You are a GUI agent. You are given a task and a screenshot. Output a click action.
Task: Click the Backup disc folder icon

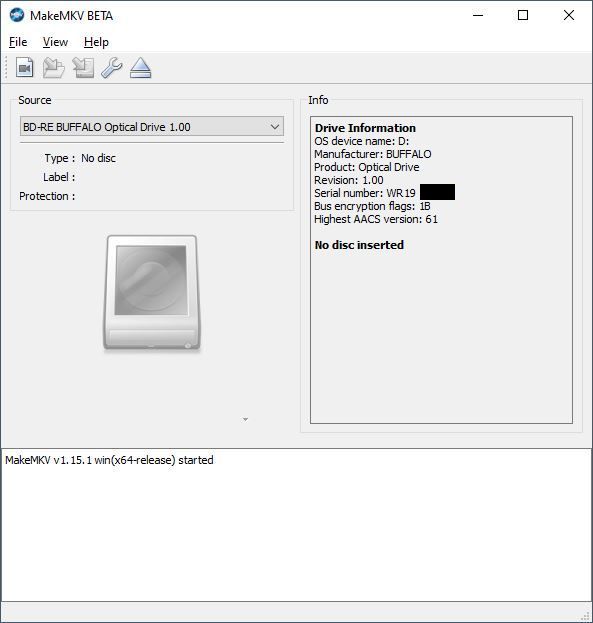(x=54, y=68)
